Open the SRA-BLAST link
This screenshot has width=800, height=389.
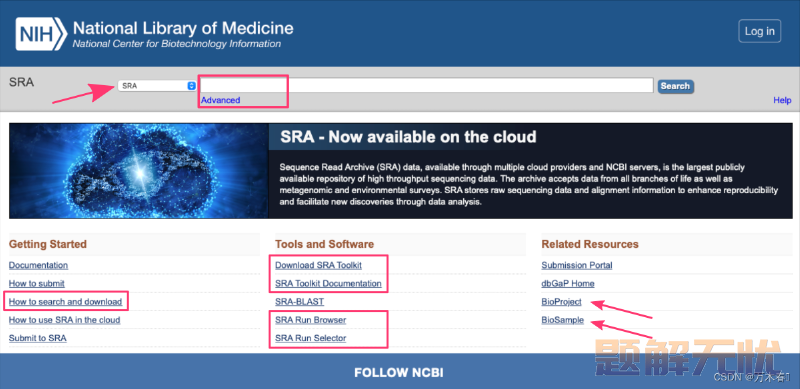point(299,302)
